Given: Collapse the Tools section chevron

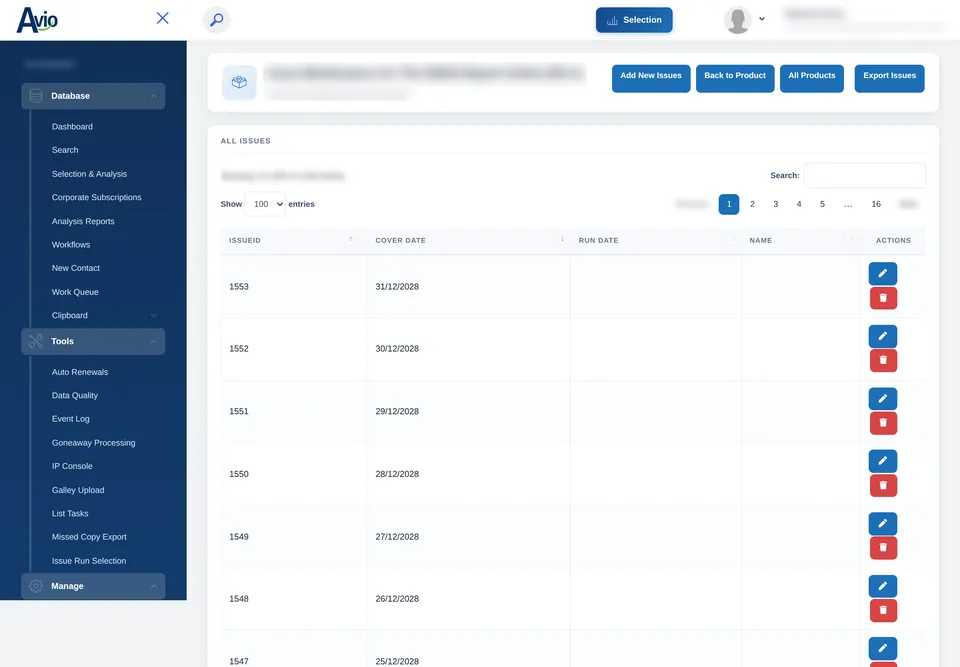Looking at the screenshot, I should (154, 342).
